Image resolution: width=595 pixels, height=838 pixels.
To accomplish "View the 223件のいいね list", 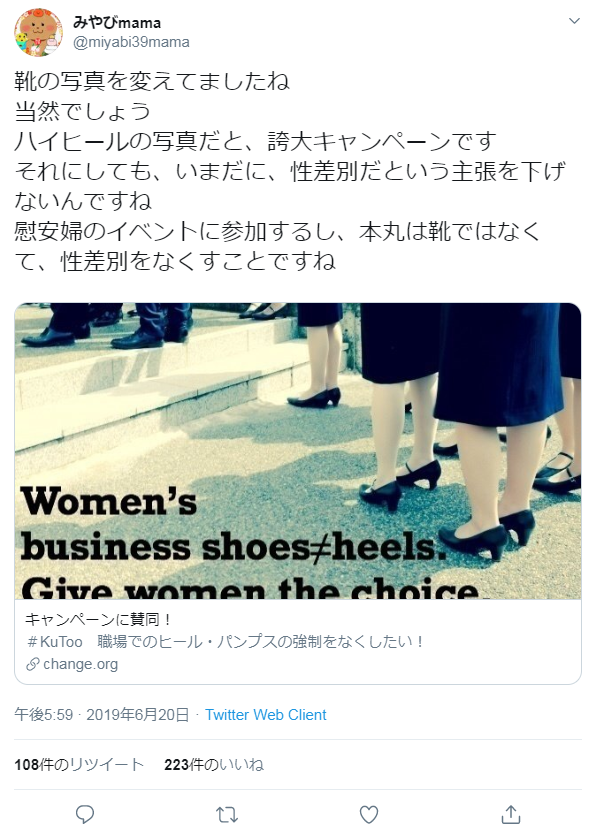I will pyautogui.click(x=214, y=764).
